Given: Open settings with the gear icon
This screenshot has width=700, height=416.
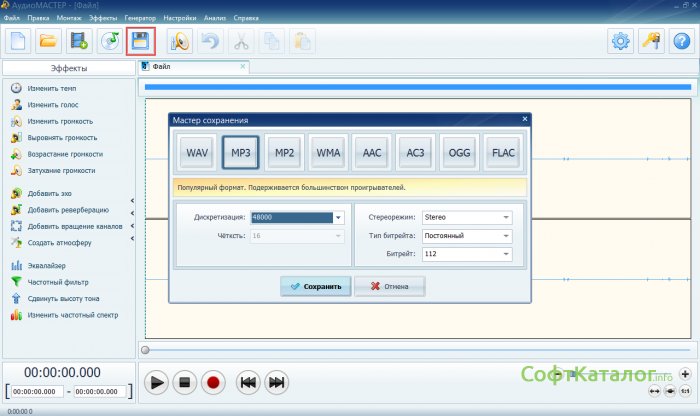Looking at the screenshot, I should (622, 41).
